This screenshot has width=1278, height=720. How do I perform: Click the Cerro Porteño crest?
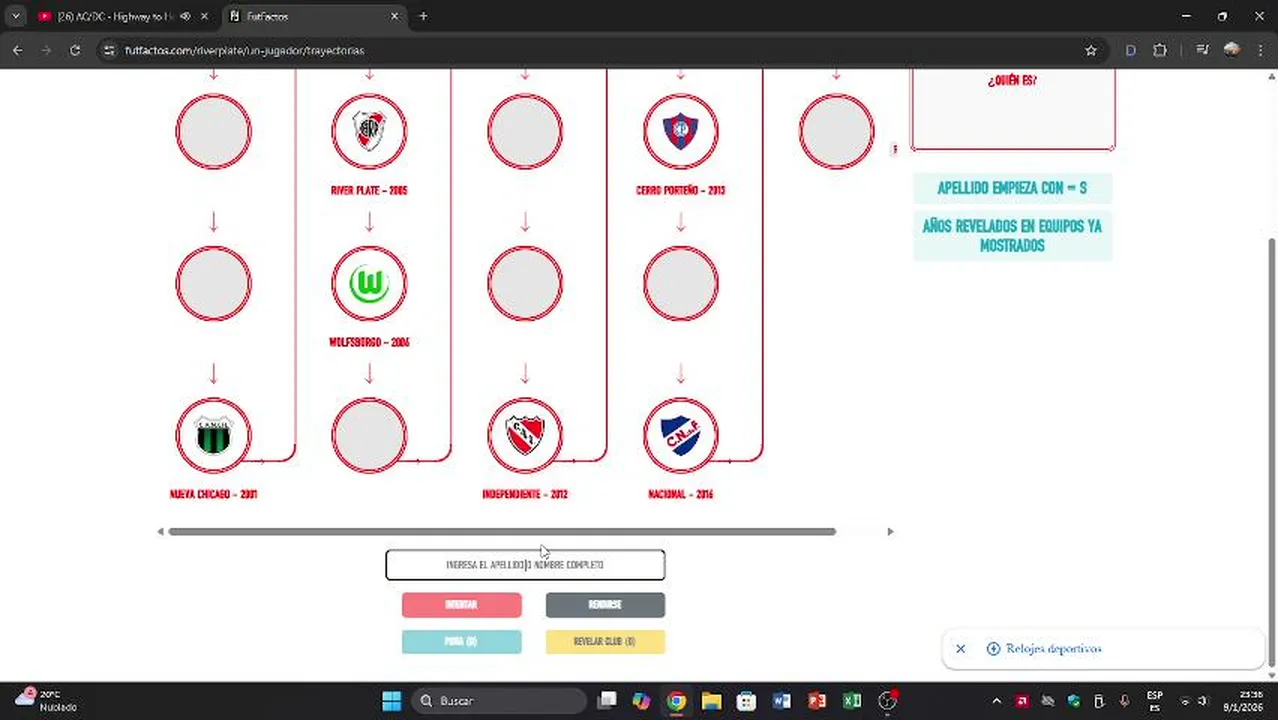coord(681,131)
